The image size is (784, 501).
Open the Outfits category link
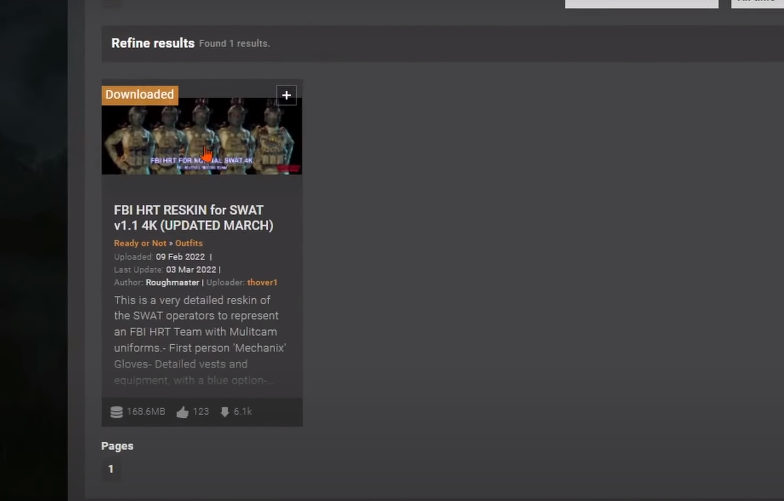coord(188,243)
